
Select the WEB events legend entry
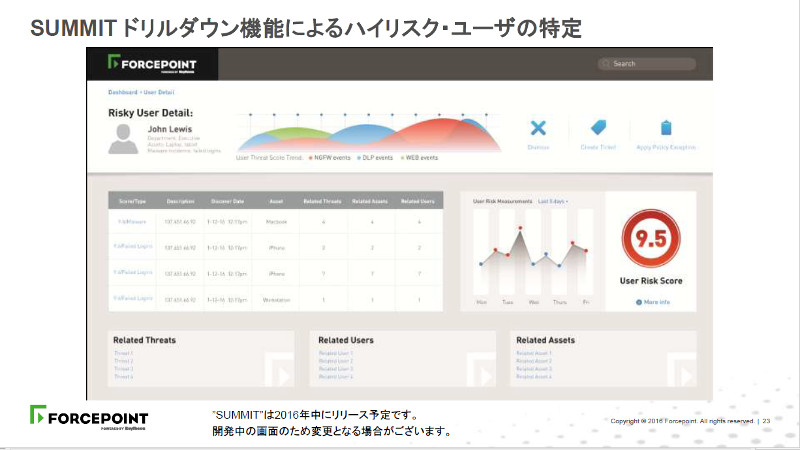click(x=419, y=158)
